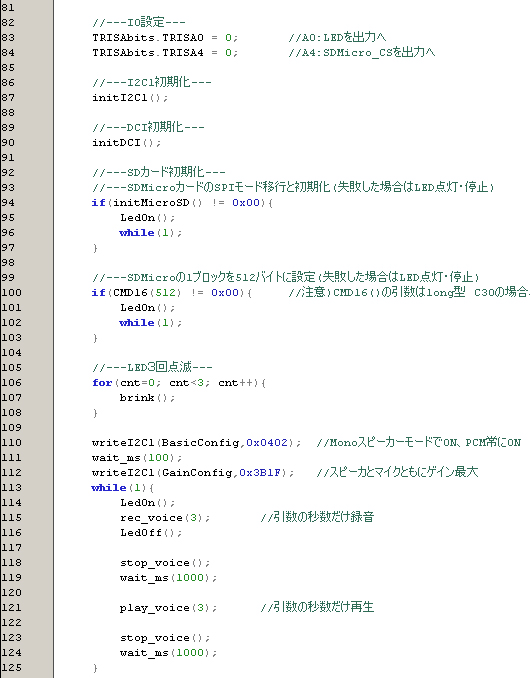Click the 注意)CMD16()の引数はlong型 comment
The image size is (530, 678).
(409, 292)
